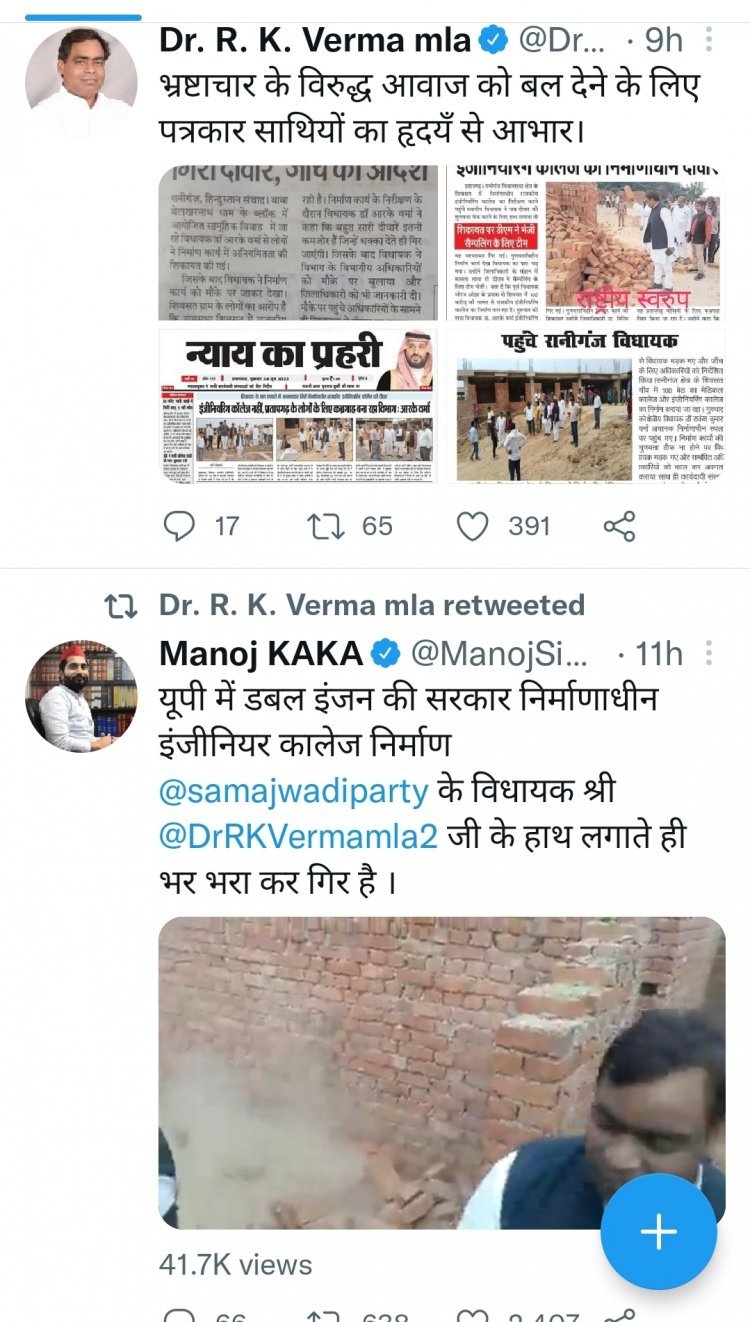Open more options on Dr. R. K. Verma's tweet

[x=708, y=40]
